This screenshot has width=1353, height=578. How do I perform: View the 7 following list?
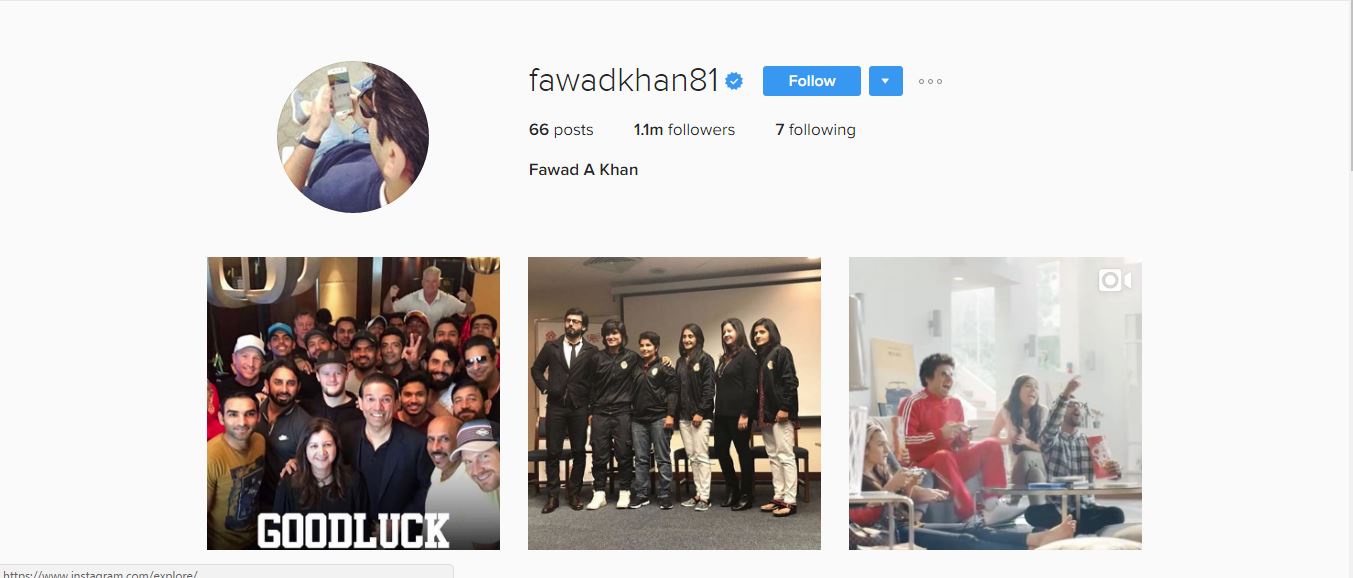click(x=815, y=130)
